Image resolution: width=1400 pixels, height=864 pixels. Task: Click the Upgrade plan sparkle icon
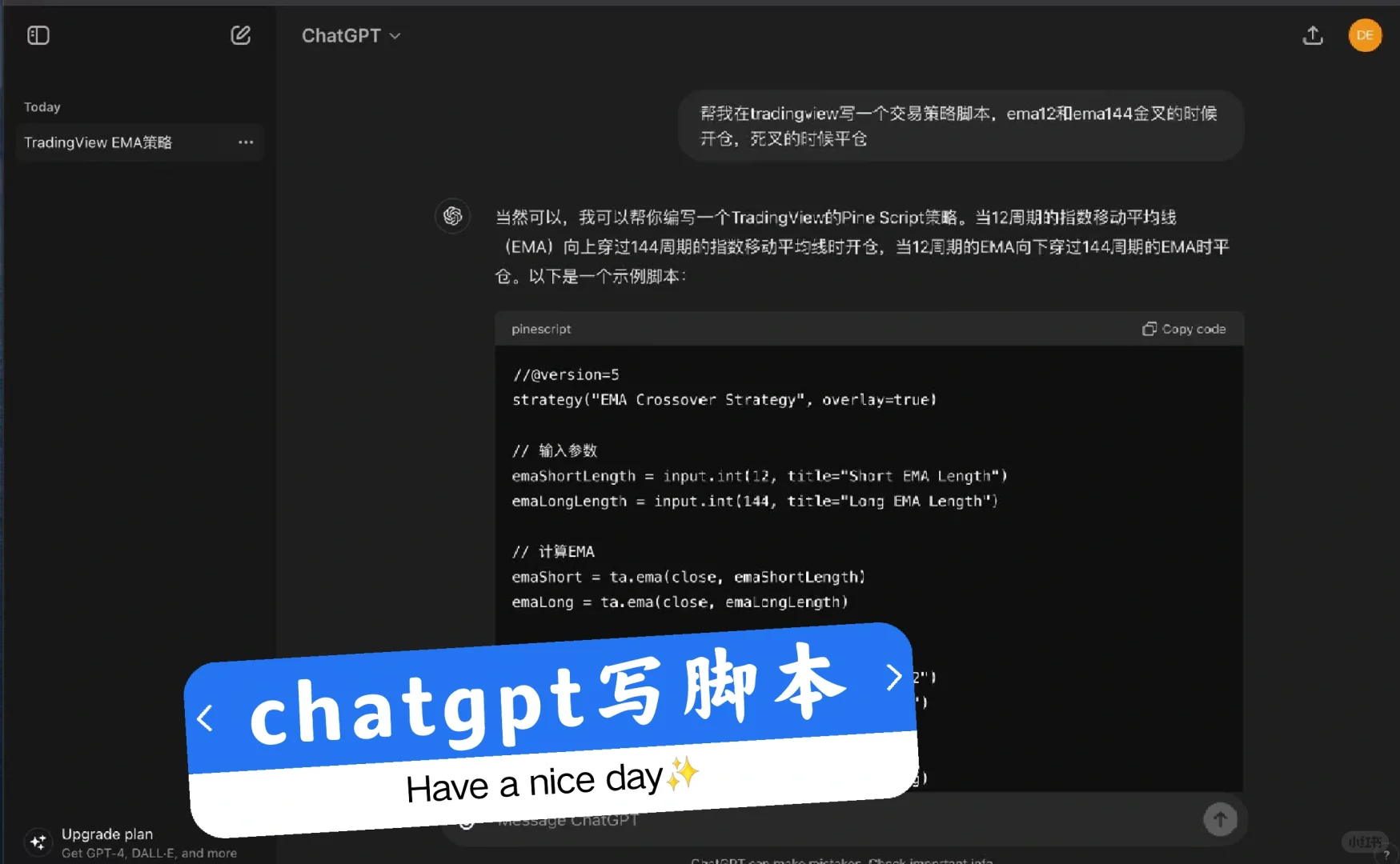tap(38, 842)
